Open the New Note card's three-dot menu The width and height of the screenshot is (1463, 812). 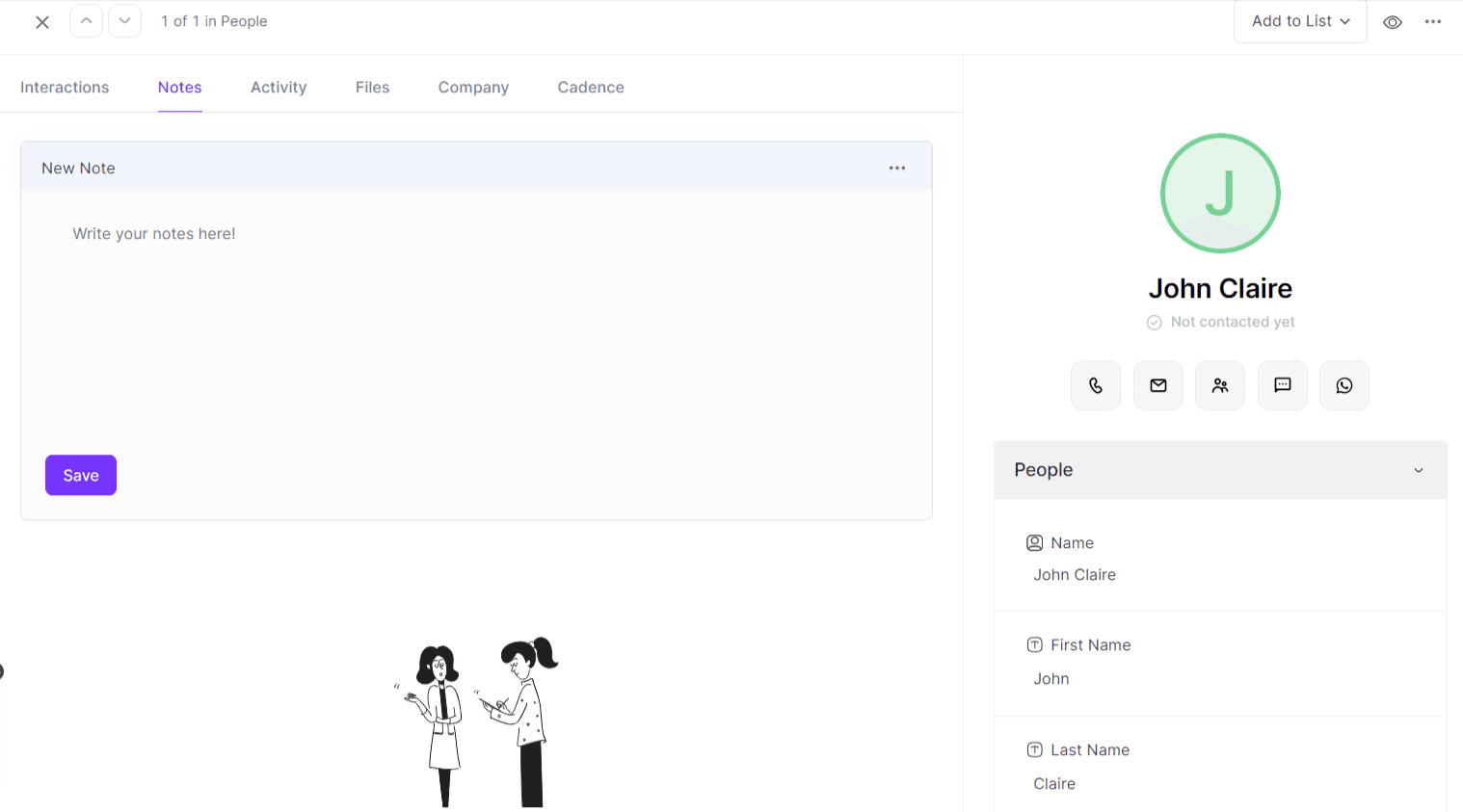pos(896,167)
